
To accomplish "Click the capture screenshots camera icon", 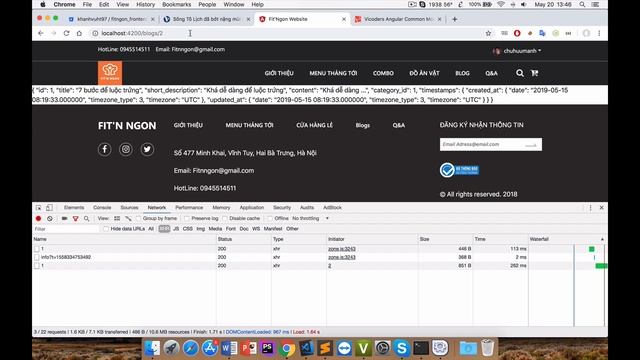I will (x=64, y=218).
